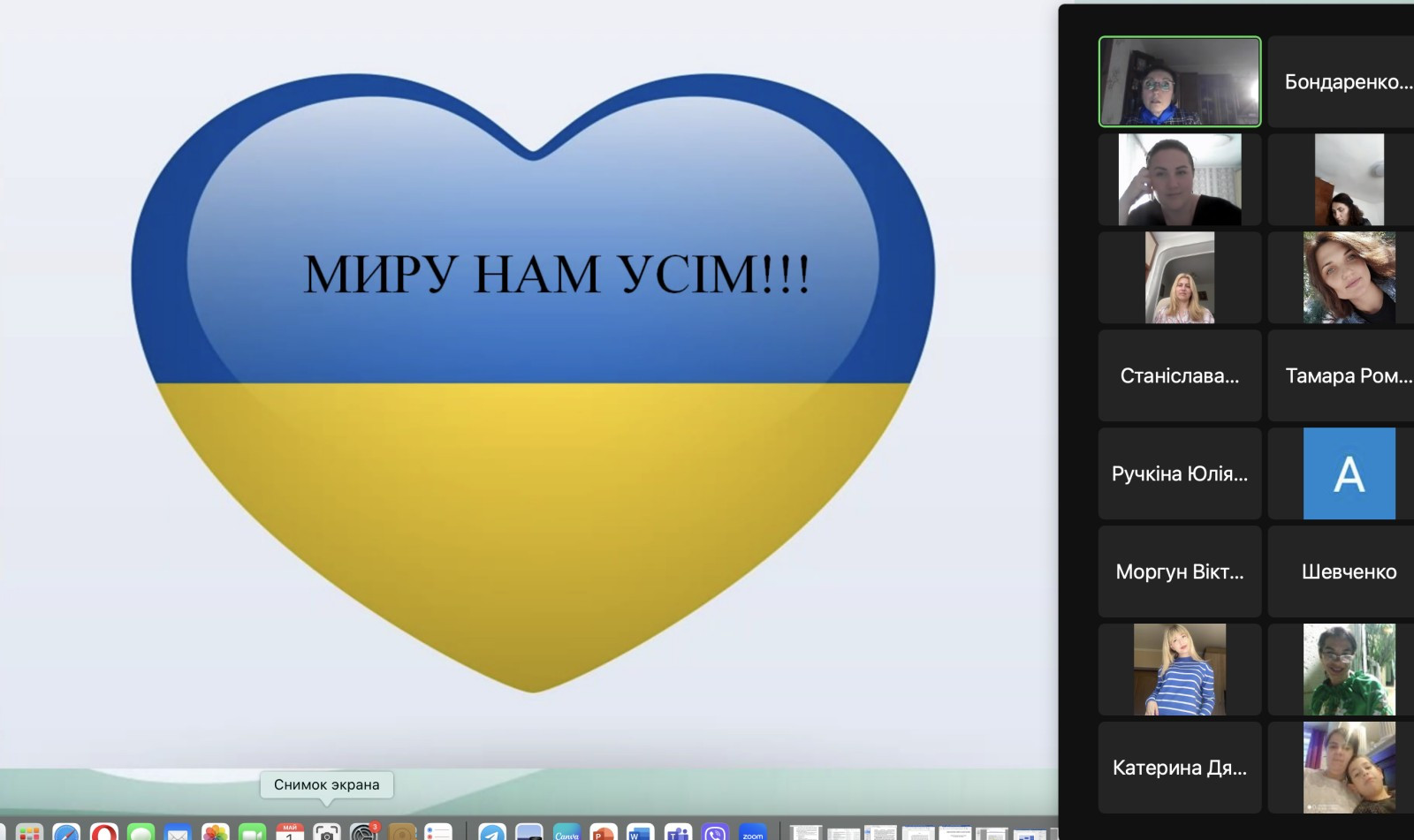Click the Zoom icon in the dock
This screenshot has height=840, width=1414.
pyautogui.click(x=753, y=832)
